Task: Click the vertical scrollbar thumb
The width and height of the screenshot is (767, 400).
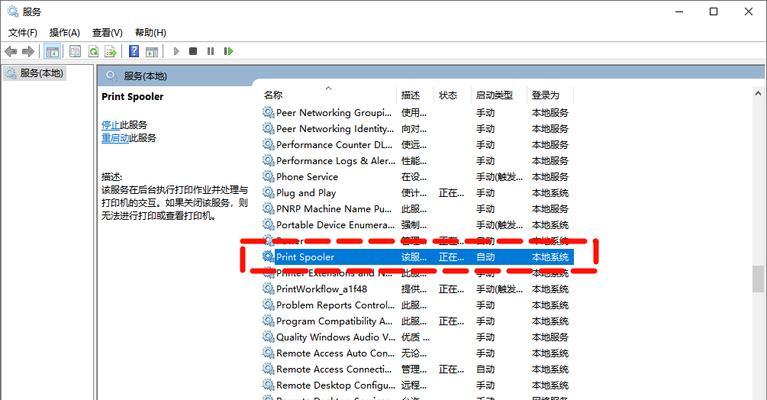Action: (758, 279)
